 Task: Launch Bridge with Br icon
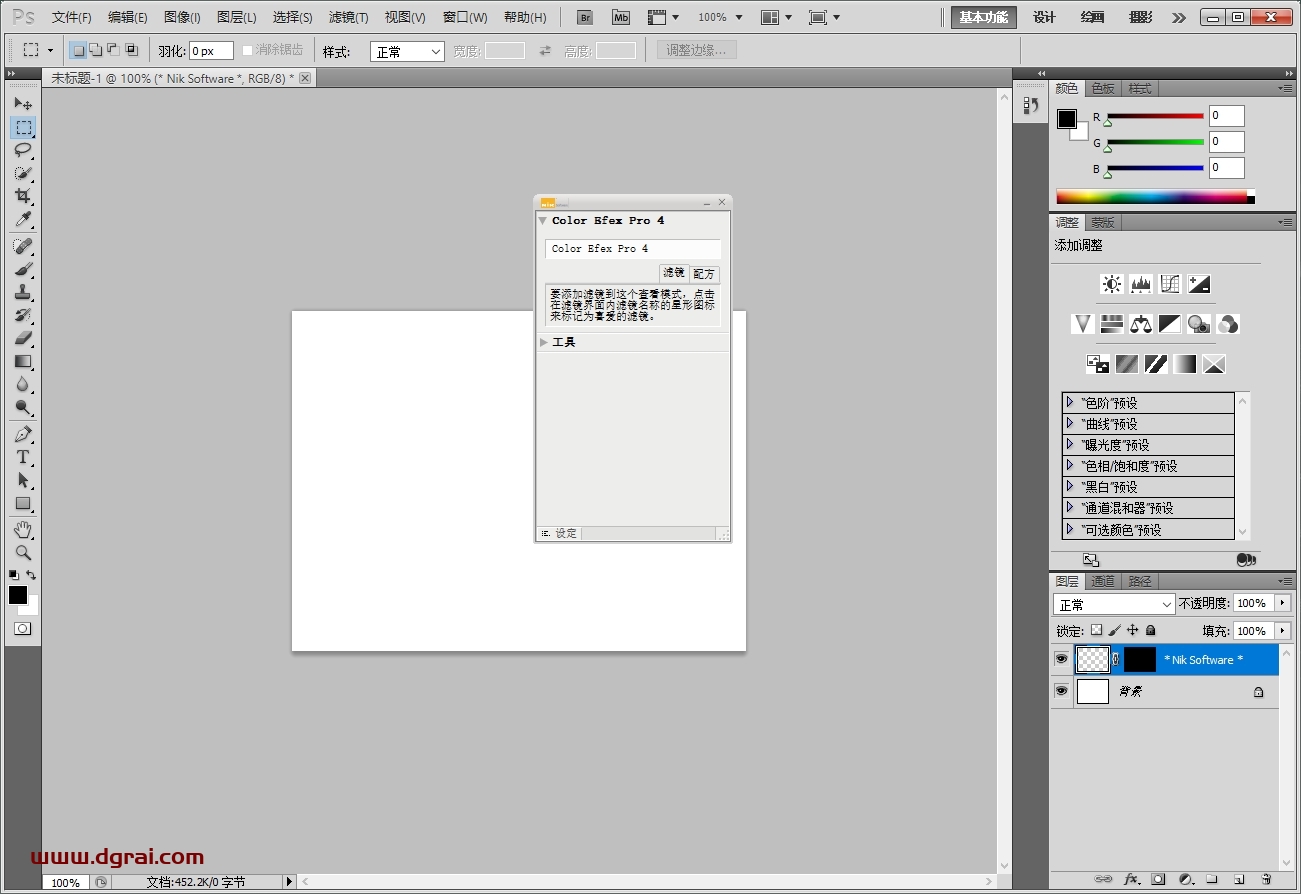pos(587,17)
